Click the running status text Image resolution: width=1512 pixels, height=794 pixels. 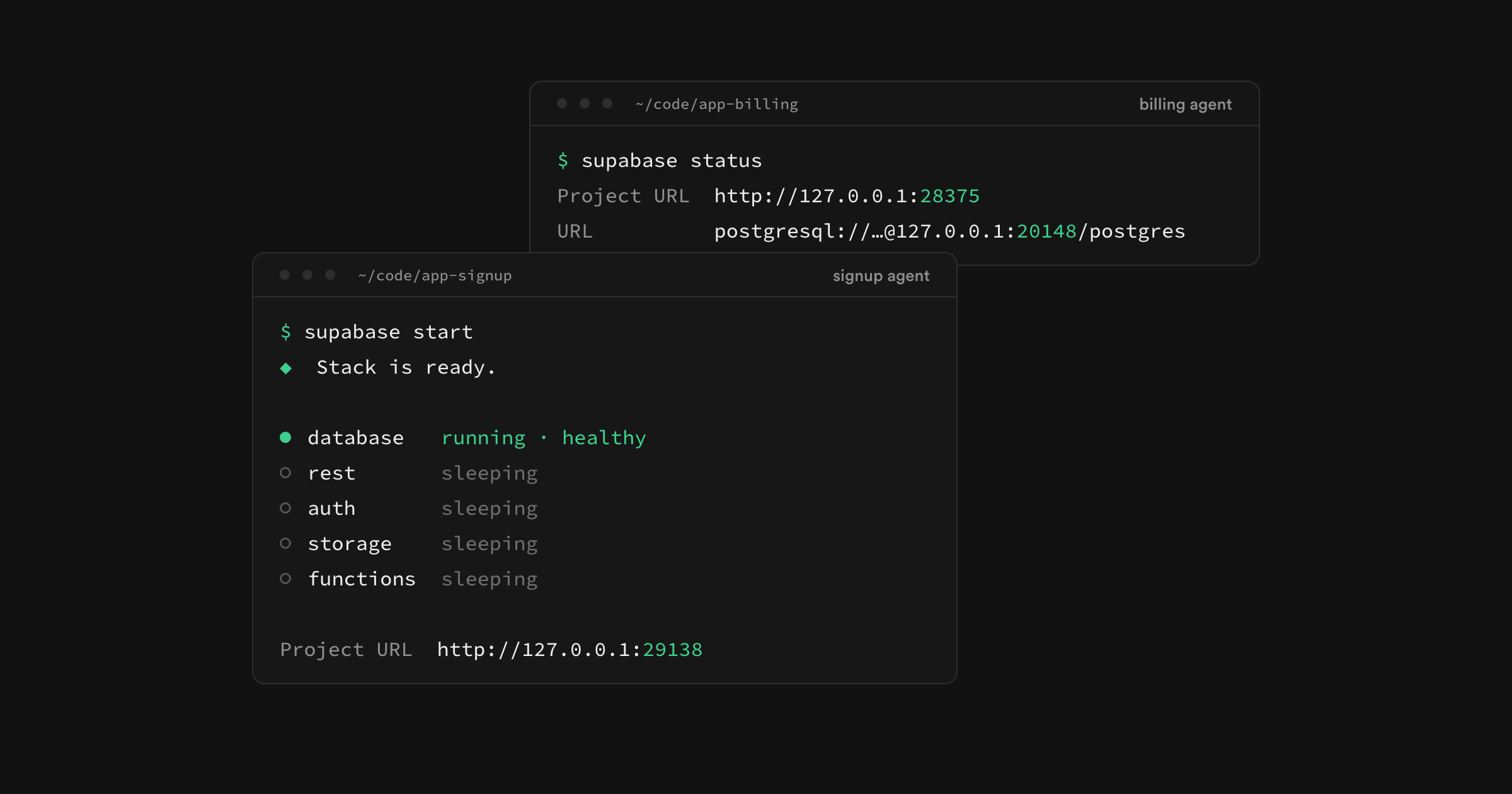click(484, 438)
